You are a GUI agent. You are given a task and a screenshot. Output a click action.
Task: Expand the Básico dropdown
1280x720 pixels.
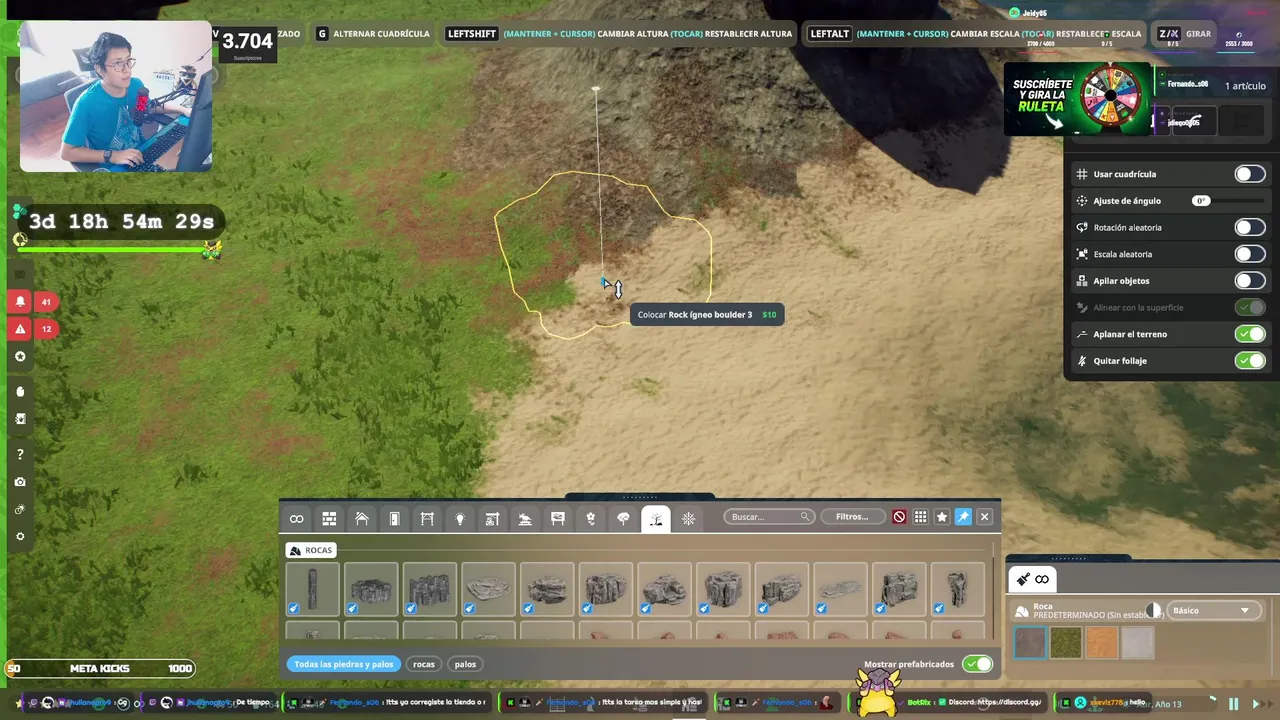pos(1214,610)
